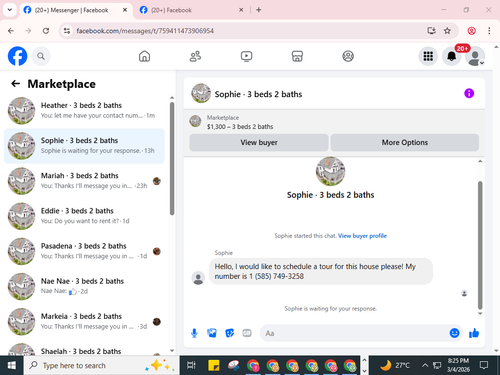Open the Heather 3 beds 2 baths conversation
The image size is (500, 375).
[x=84, y=111]
